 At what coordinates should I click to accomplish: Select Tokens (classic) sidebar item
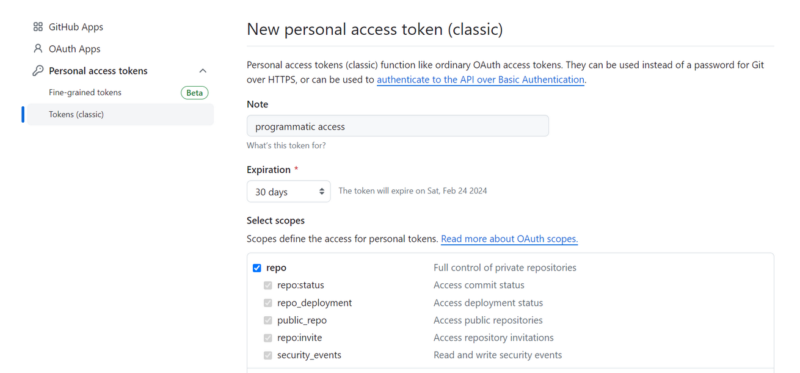click(120, 114)
